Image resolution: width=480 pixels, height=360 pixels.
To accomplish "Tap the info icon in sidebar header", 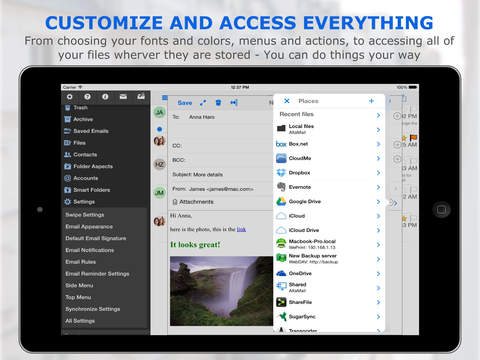I will pos(105,97).
